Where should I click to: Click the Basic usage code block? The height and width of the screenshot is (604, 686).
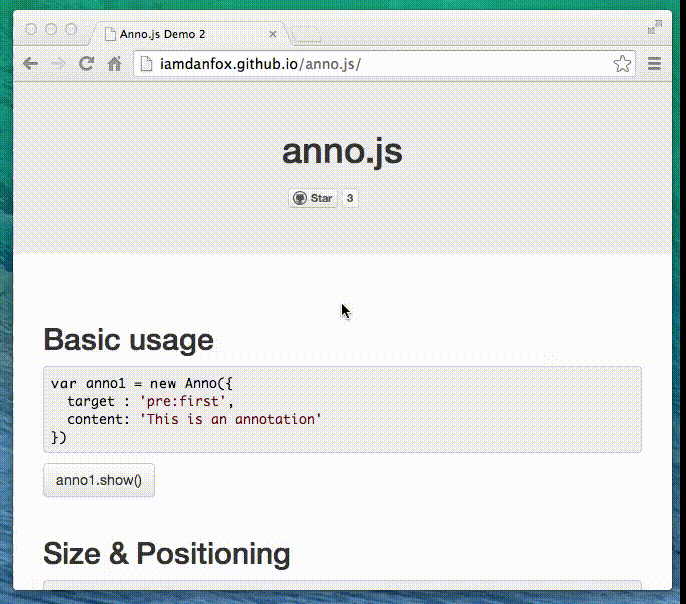tap(342, 410)
